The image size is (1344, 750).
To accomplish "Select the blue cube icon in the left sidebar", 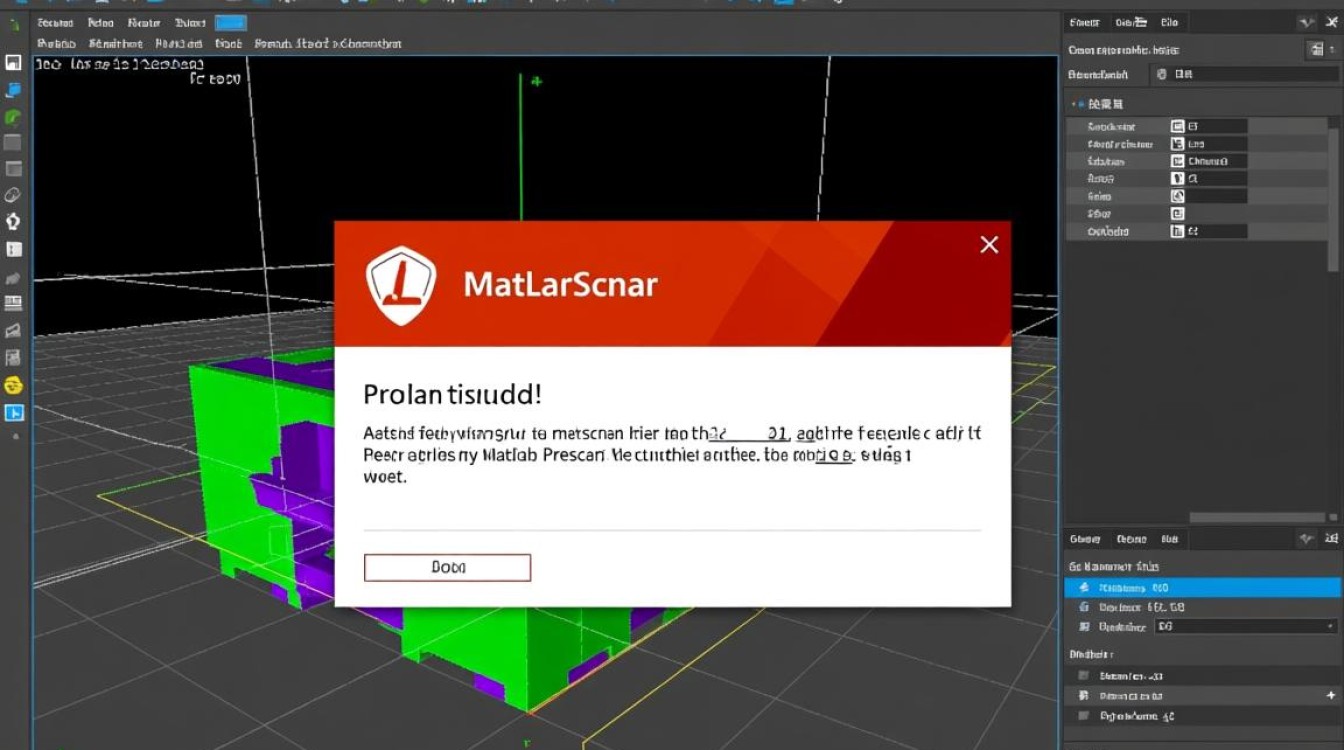I will [x=13, y=89].
